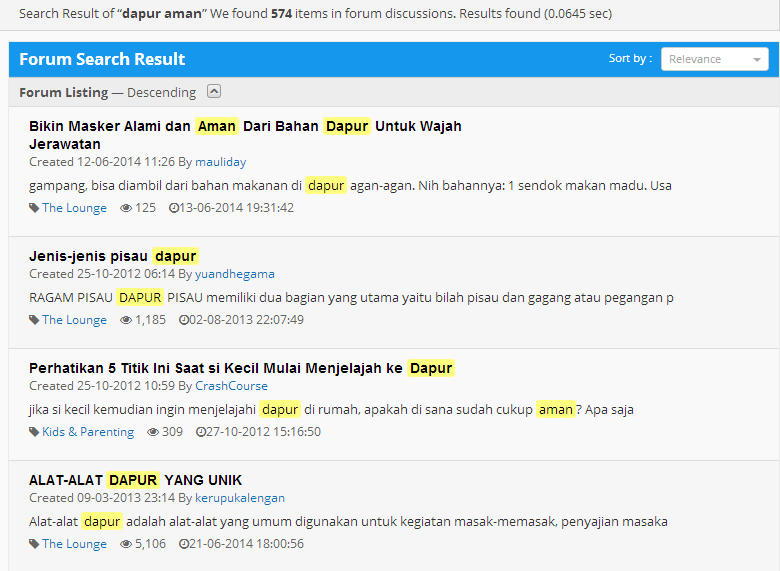Image resolution: width=780 pixels, height=571 pixels.
Task: Open thread Perhatikan 5 Titik Ini
Action: click(x=242, y=368)
